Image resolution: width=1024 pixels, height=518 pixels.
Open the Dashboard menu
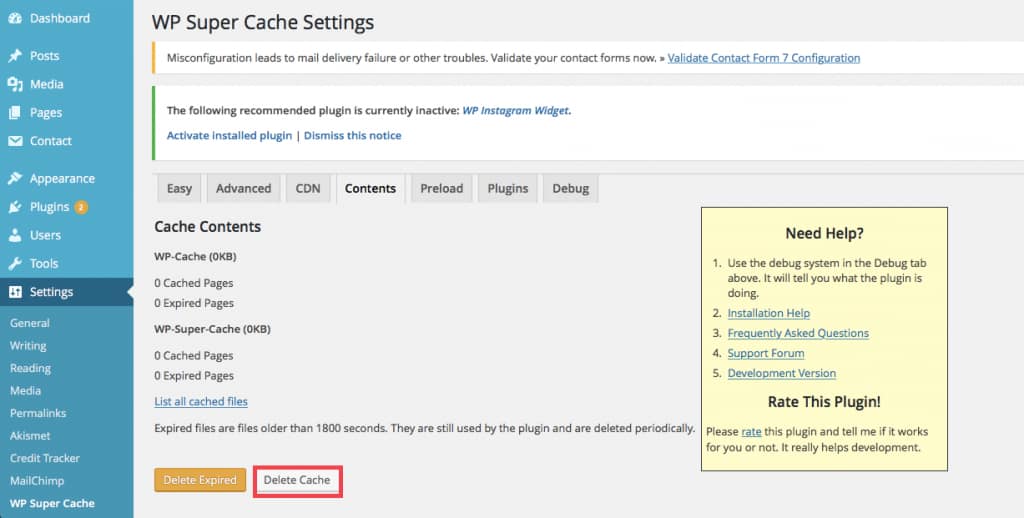(60, 18)
